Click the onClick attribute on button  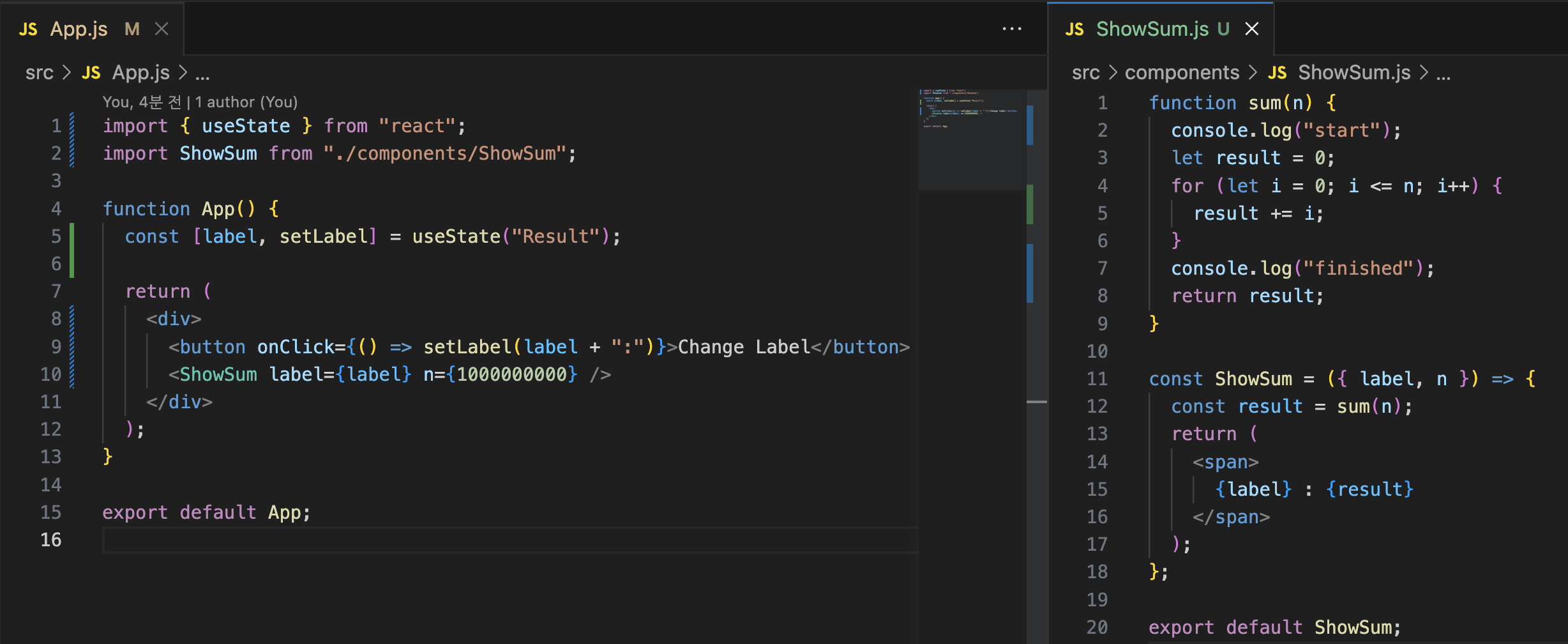(296, 347)
